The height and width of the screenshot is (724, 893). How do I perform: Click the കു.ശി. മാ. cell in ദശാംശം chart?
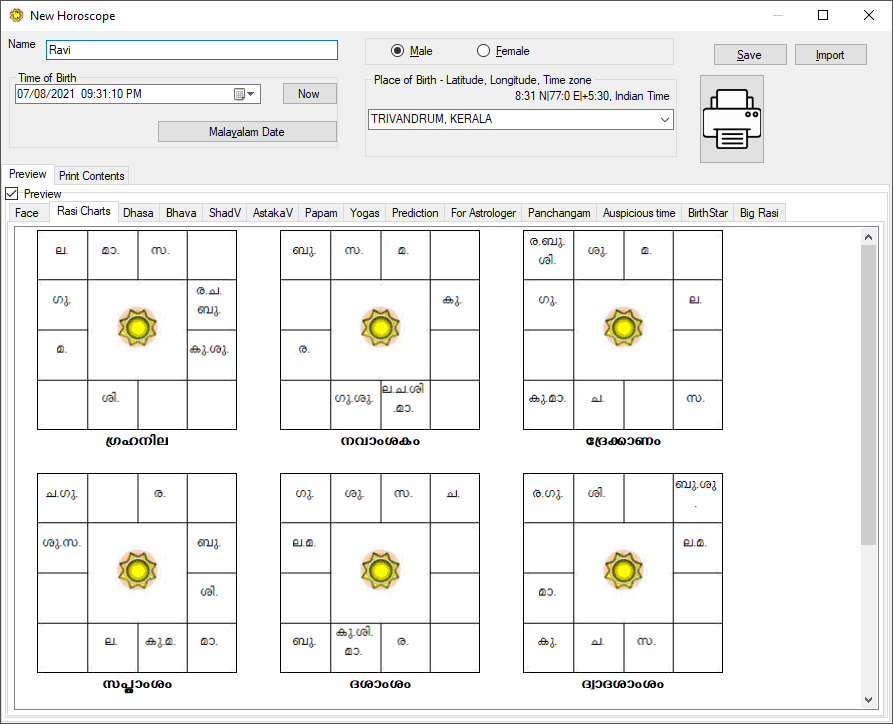355,647
